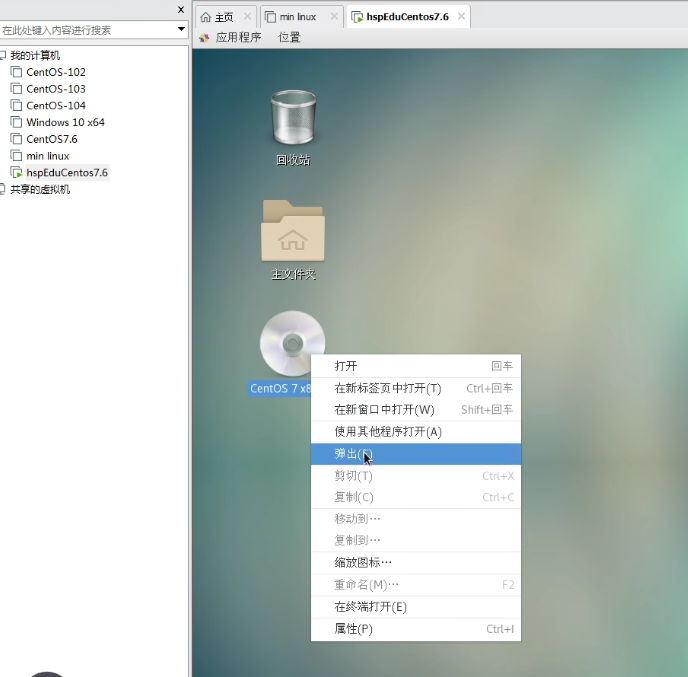Click the VM icon beside Windows 10 x64

point(16,122)
